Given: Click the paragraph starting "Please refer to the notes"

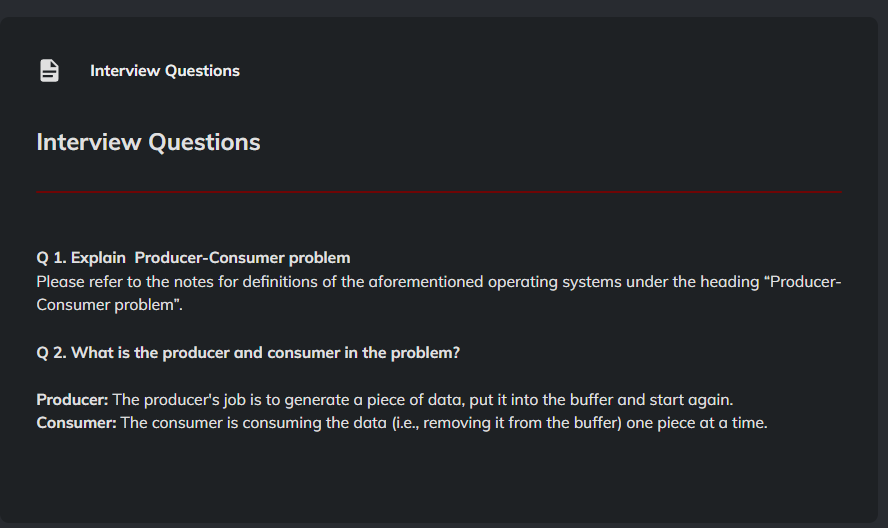Looking at the screenshot, I should pyautogui.click(x=439, y=293).
